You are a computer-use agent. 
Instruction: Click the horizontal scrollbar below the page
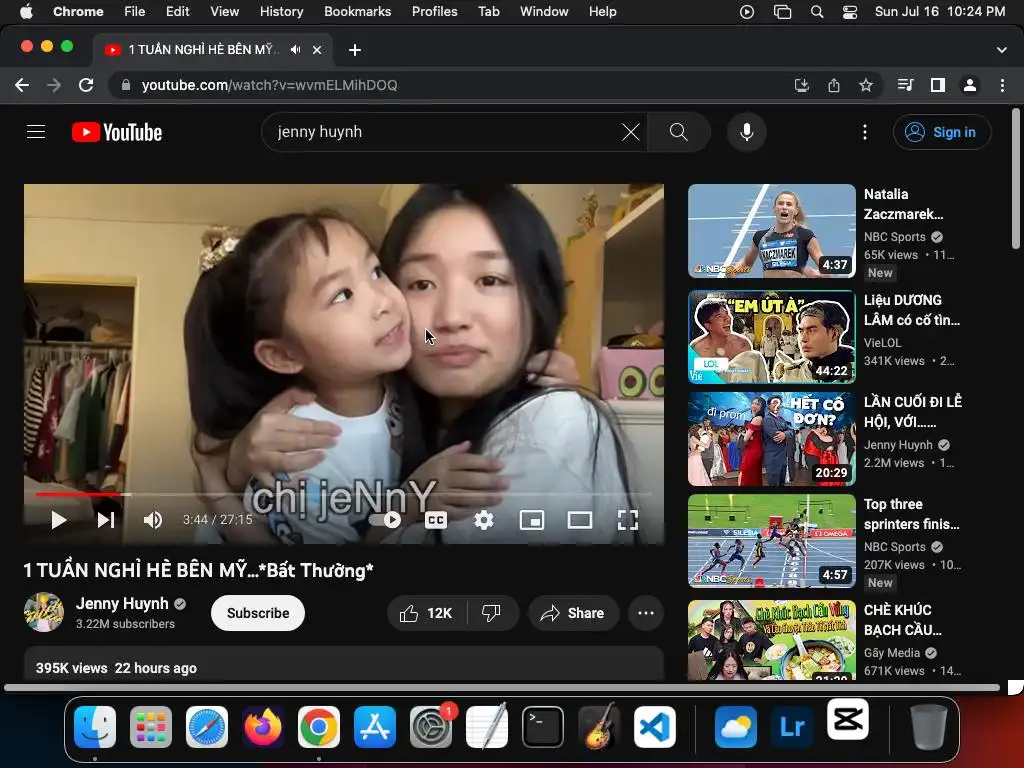pos(502,688)
